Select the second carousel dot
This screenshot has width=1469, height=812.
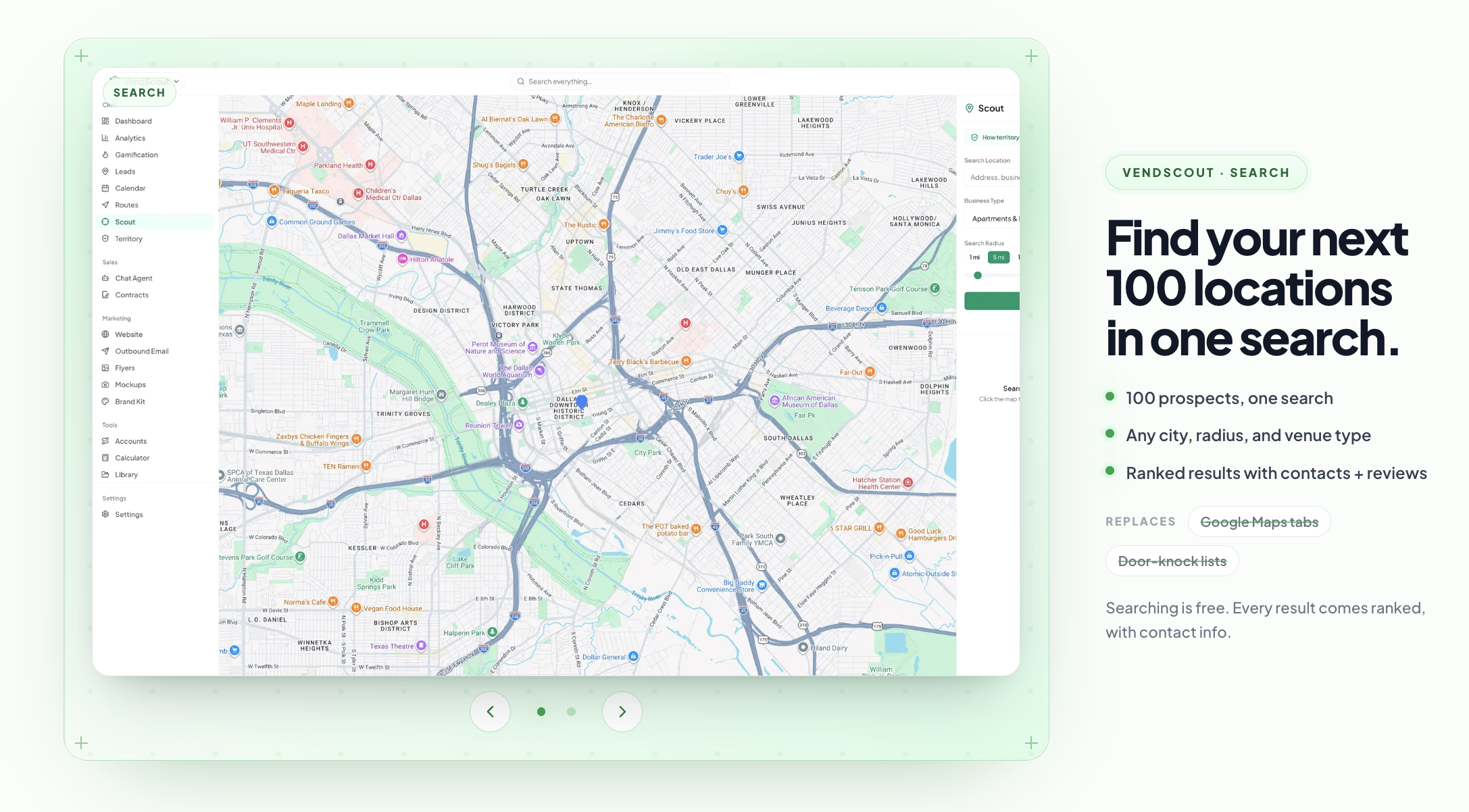coord(572,711)
